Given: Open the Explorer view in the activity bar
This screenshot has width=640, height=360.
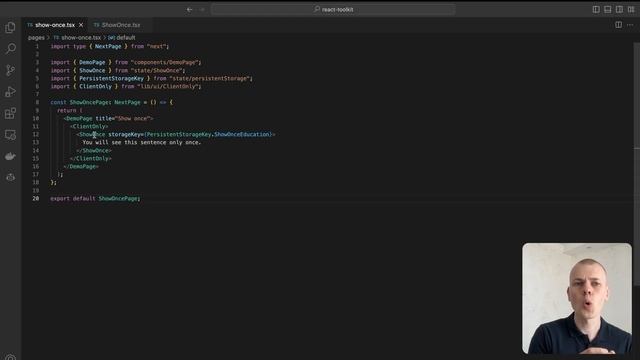Looking at the screenshot, I should pos(10,27).
